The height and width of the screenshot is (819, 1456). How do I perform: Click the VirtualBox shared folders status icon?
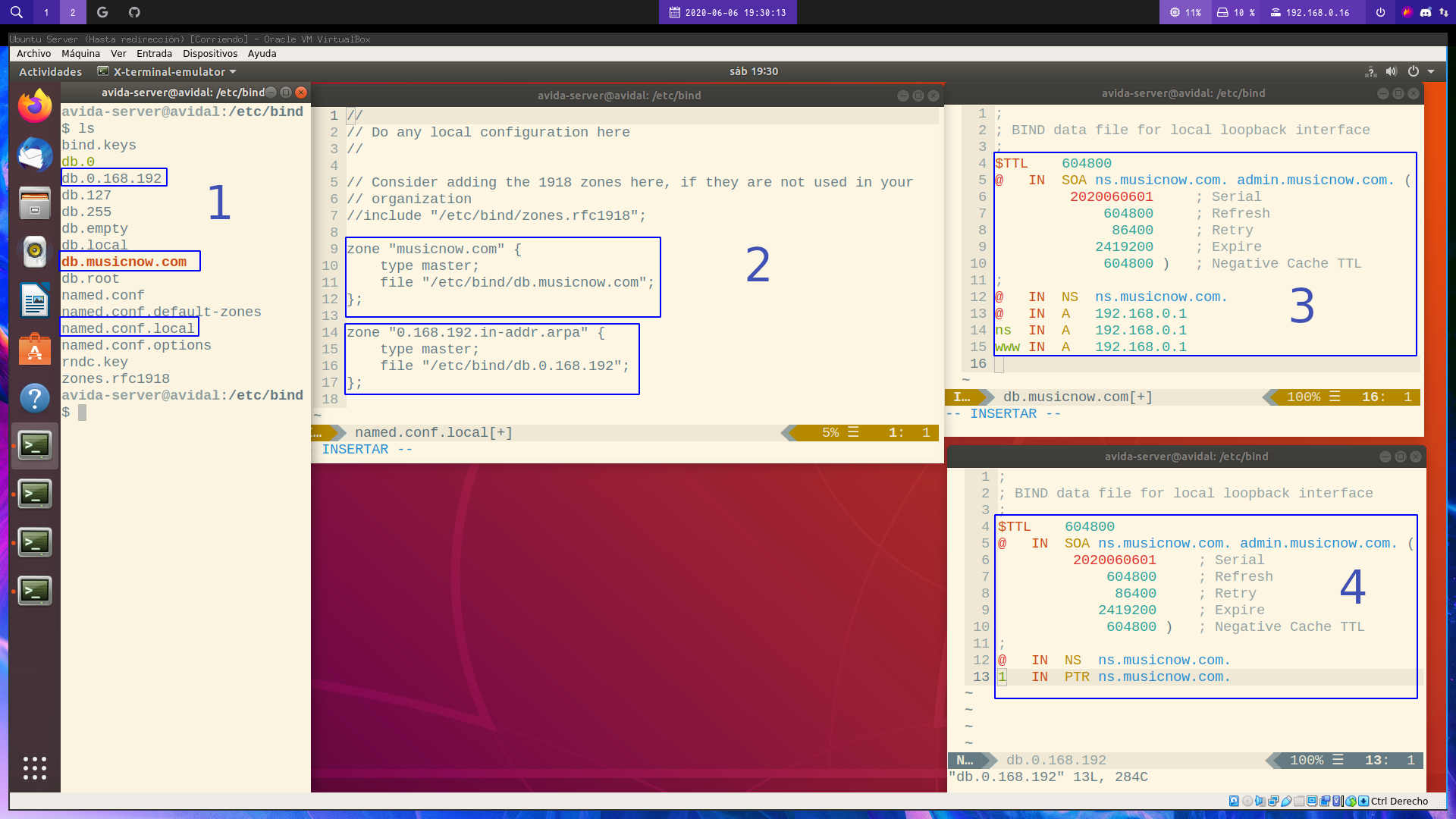[1299, 801]
